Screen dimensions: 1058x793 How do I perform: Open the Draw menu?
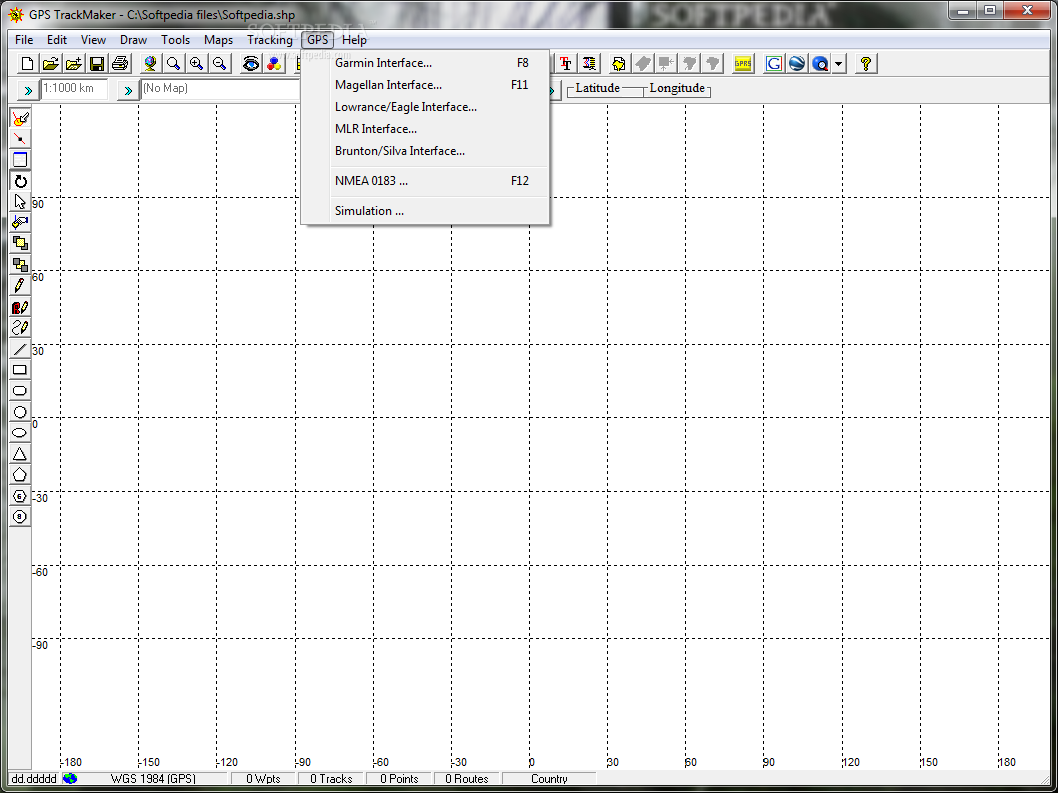click(x=134, y=40)
